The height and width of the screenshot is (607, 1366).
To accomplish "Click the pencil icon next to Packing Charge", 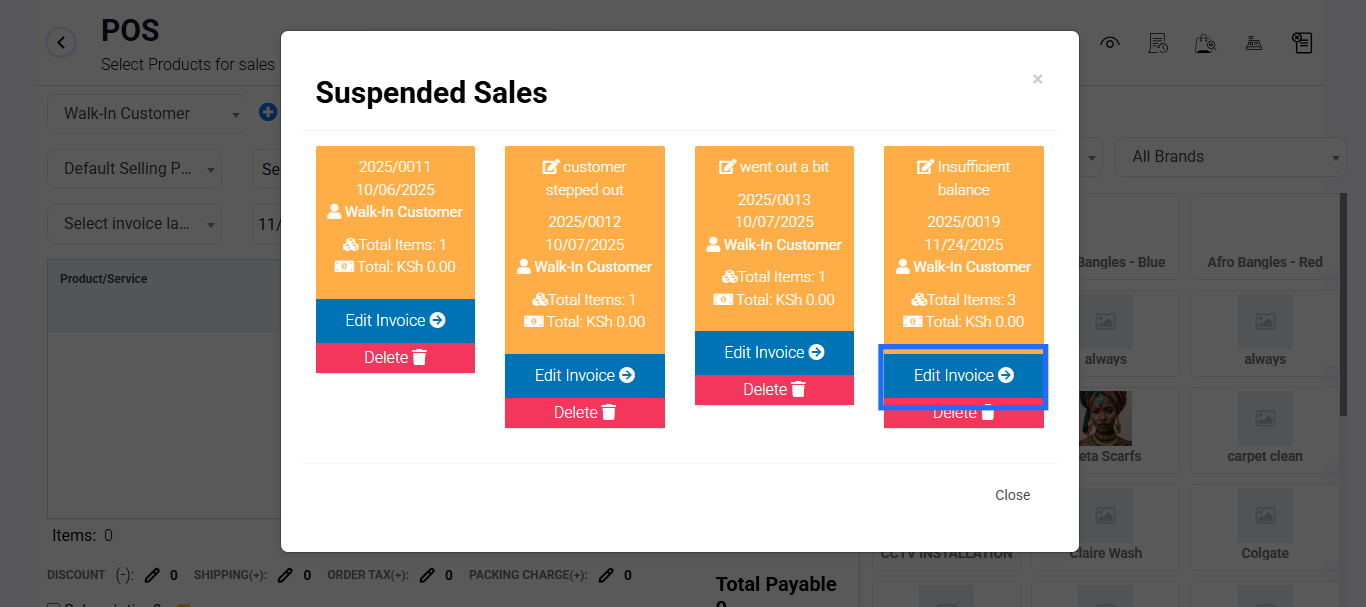I will [606, 575].
